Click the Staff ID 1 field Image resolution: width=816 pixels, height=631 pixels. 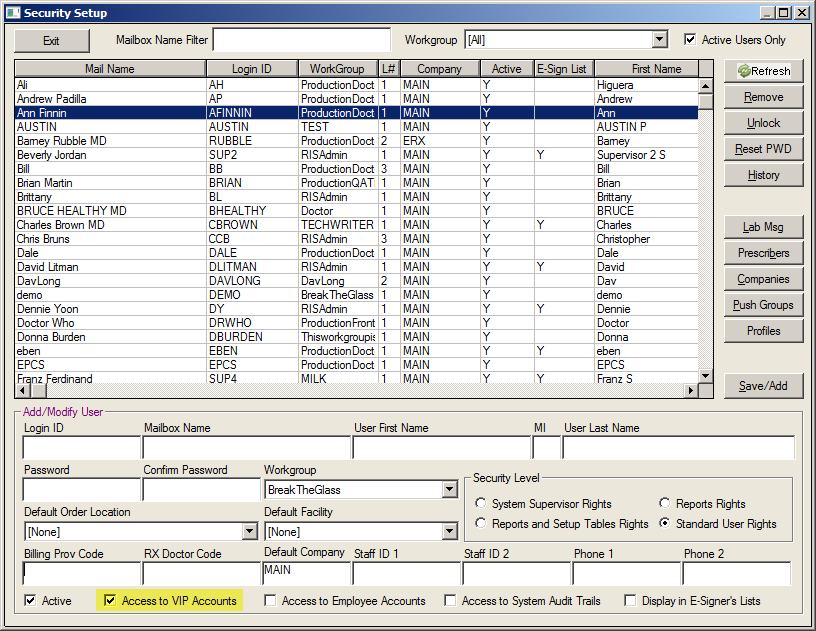[406, 573]
